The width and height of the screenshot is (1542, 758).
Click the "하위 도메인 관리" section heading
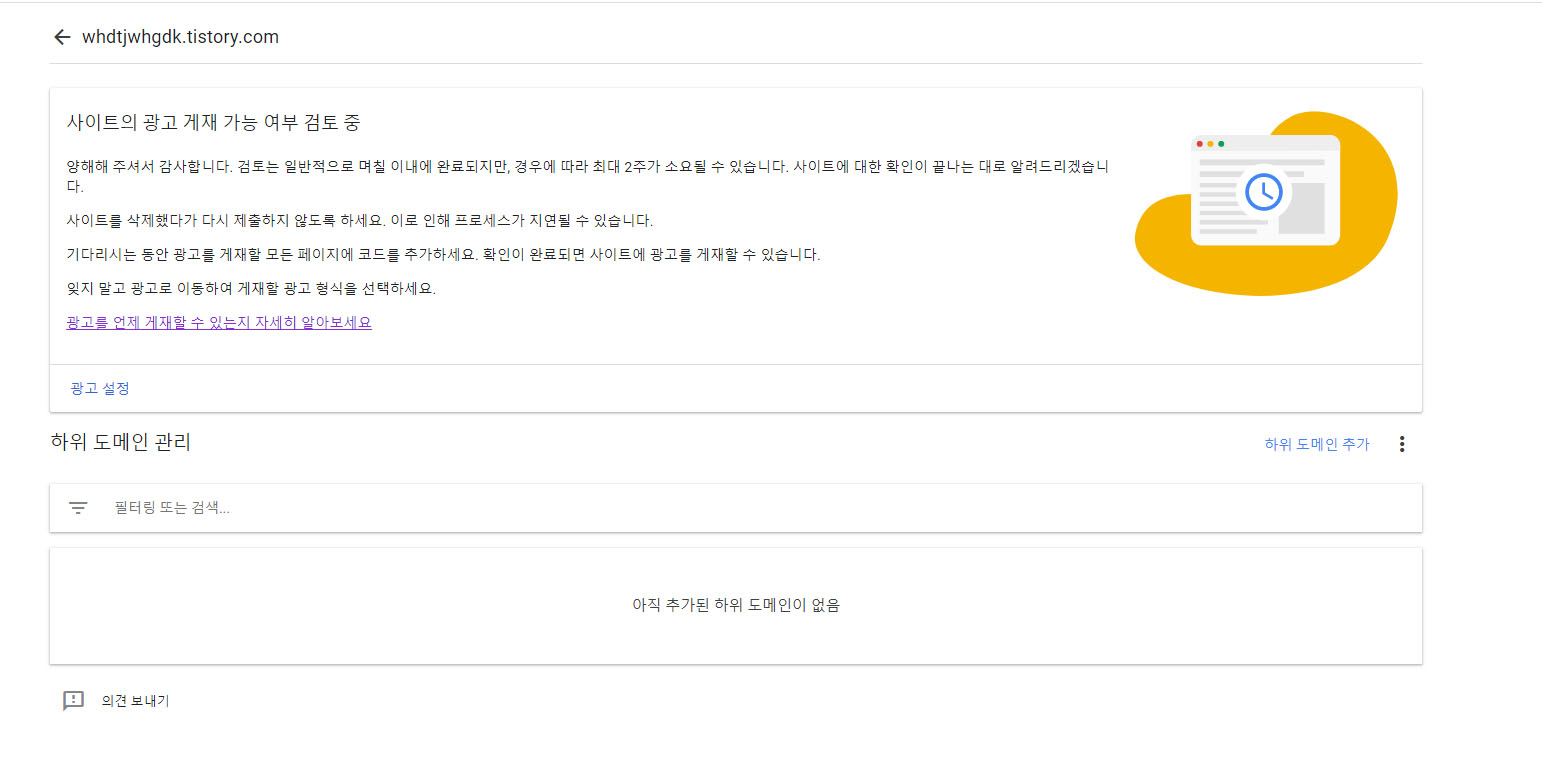(x=120, y=442)
